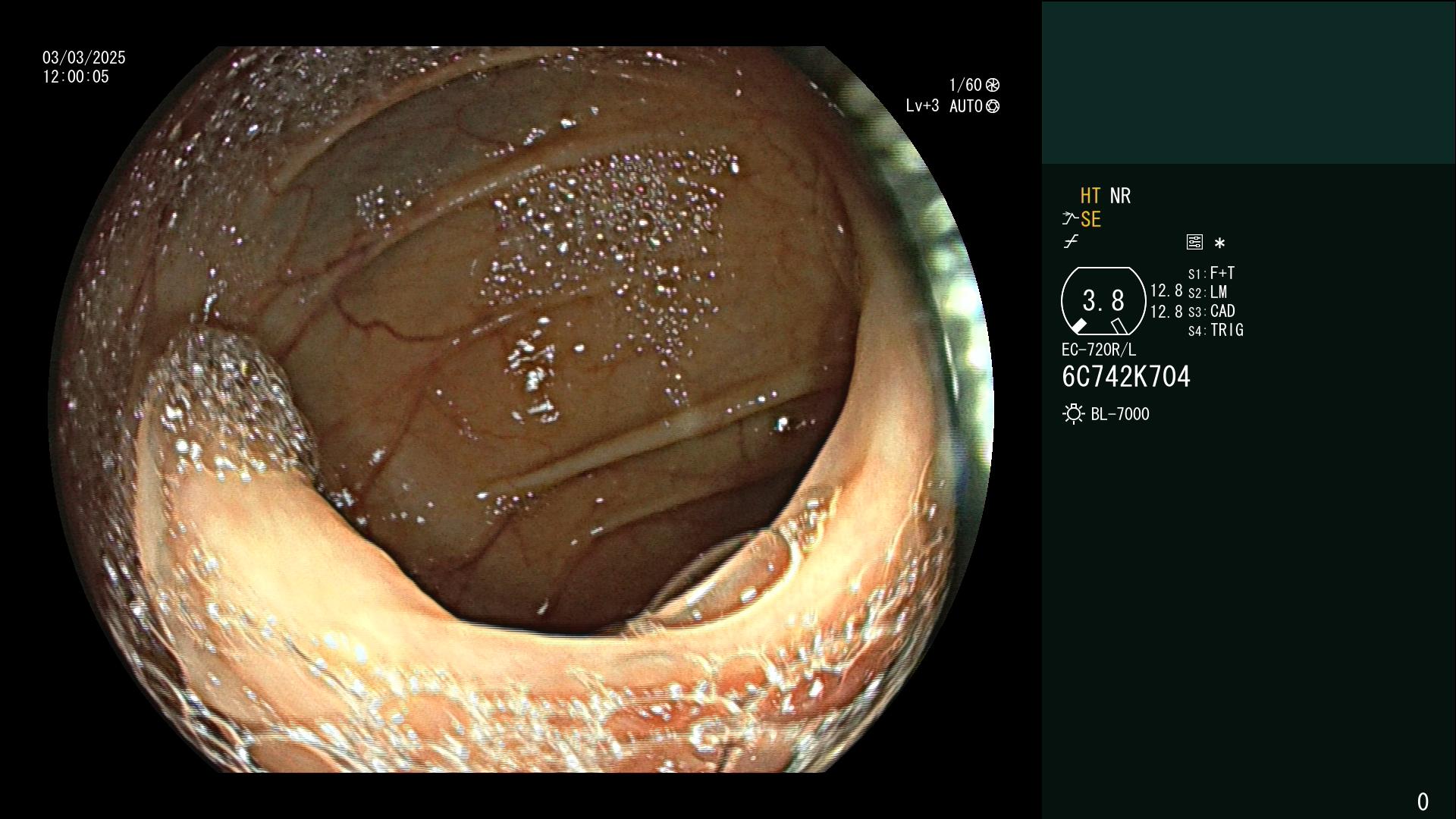Click the scope model EC-720R/L text

[x=1099, y=350]
